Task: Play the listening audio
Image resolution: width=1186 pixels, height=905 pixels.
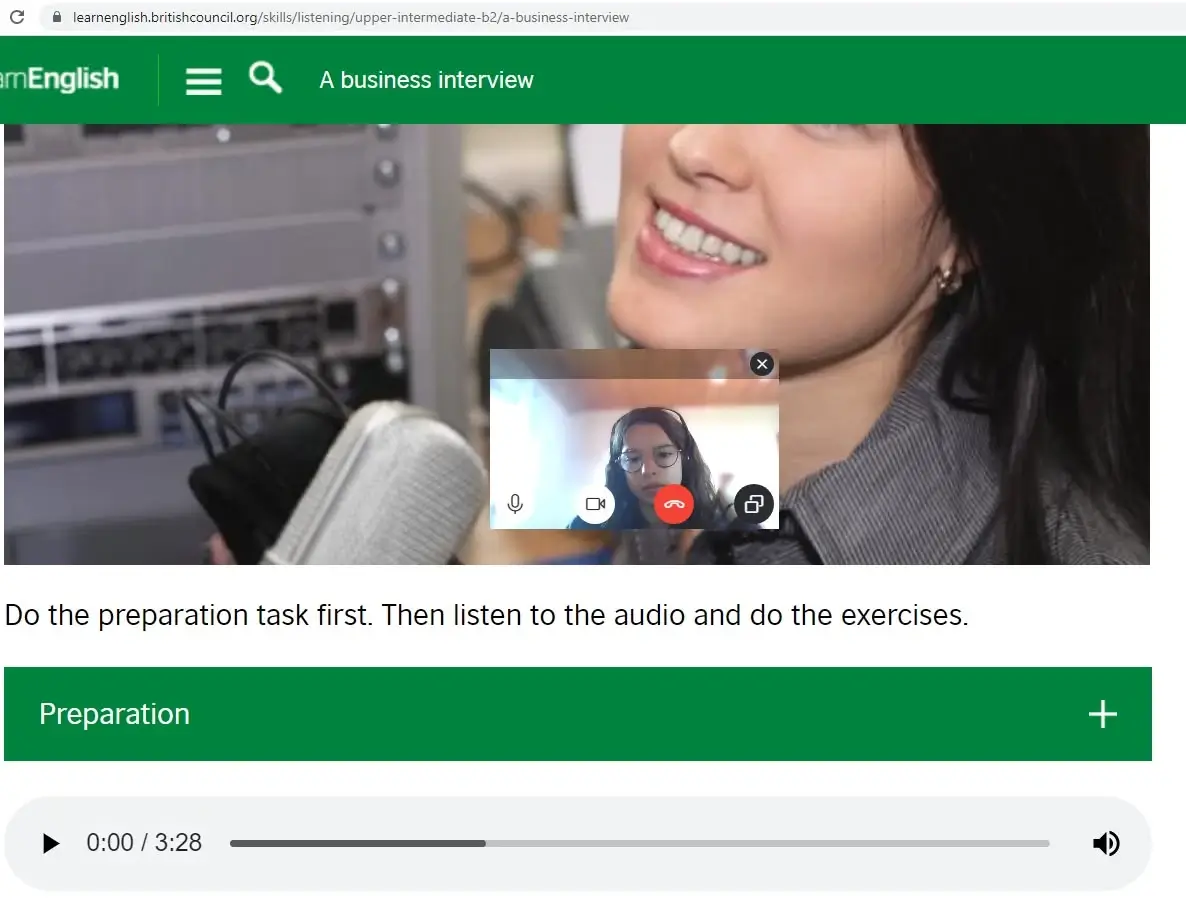Action: coord(51,843)
